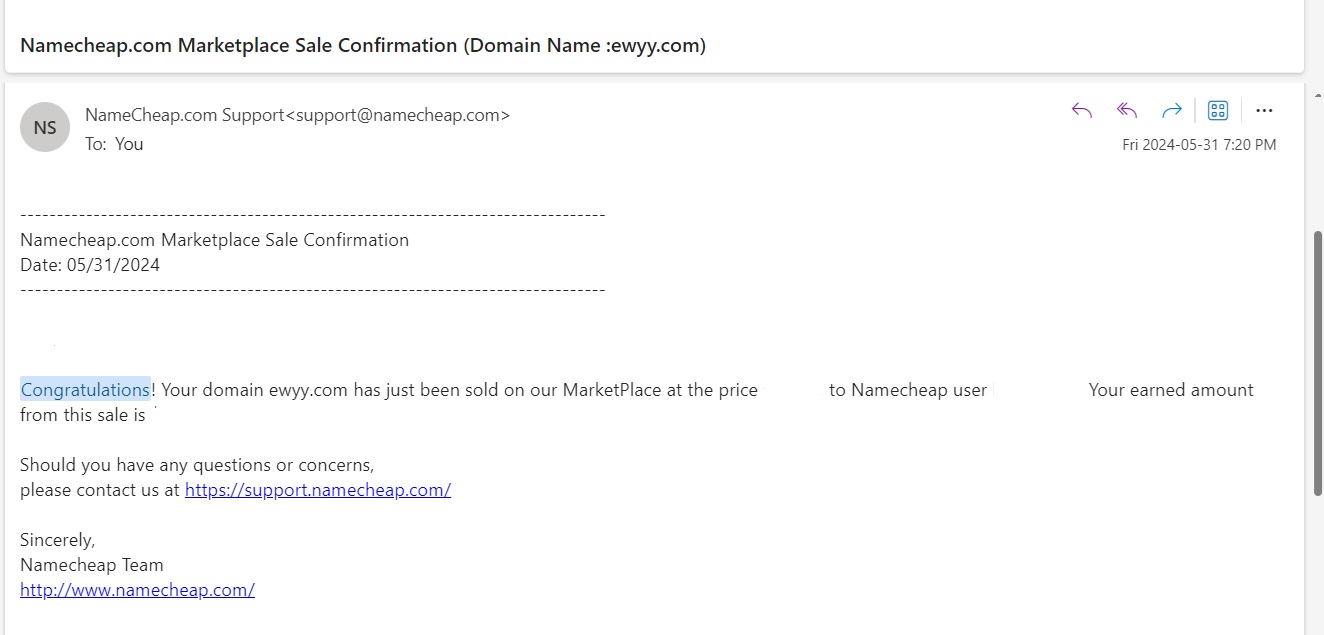Click the highlighted word Congratulations
1324x635 pixels.
pyautogui.click(x=85, y=390)
